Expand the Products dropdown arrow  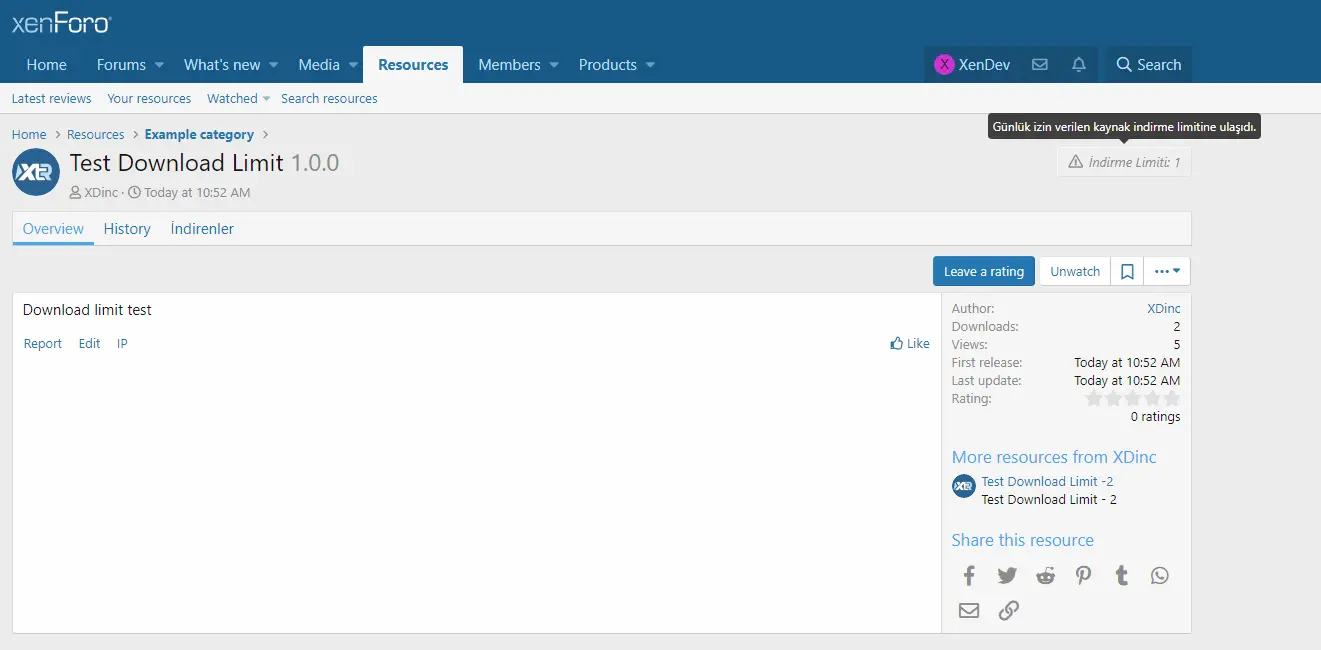pos(650,65)
